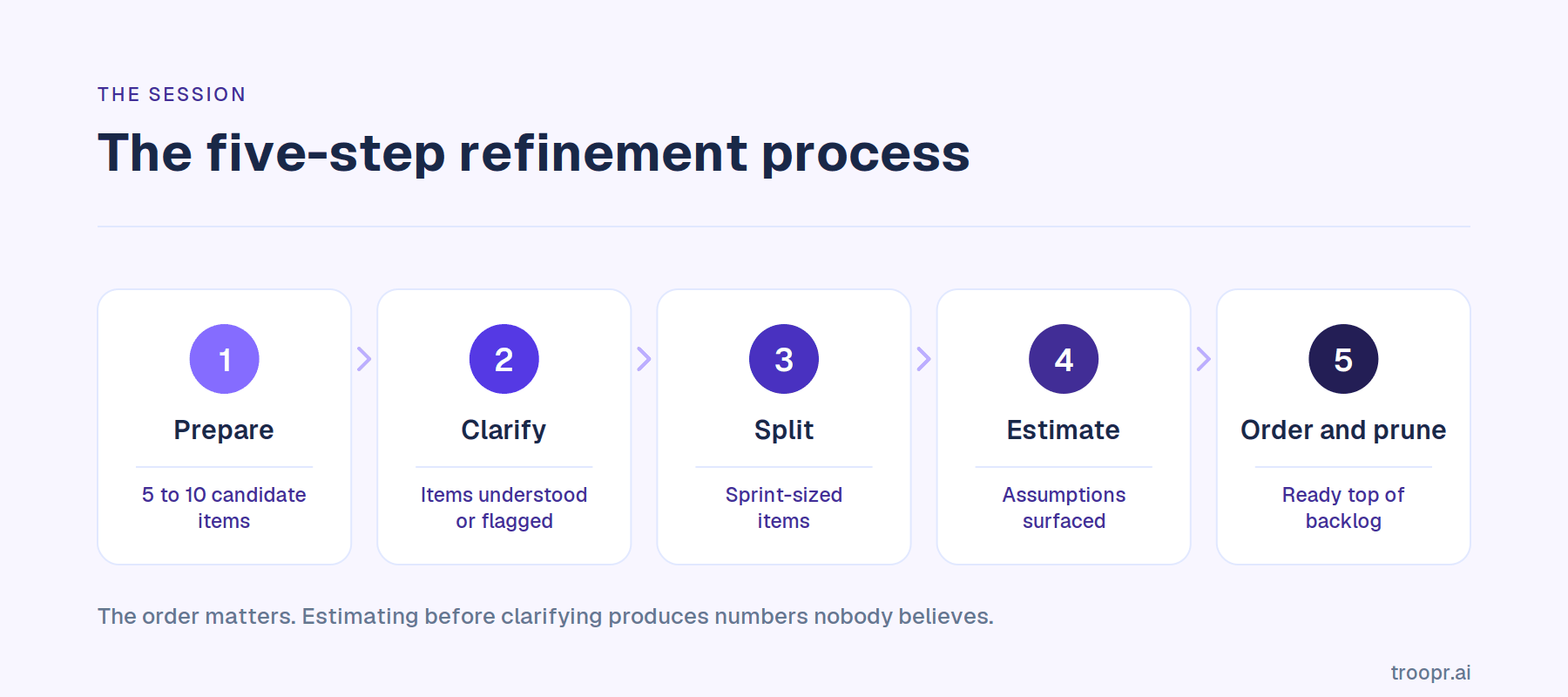
Task: Select the Order and prune title
Action: coord(1343,430)
